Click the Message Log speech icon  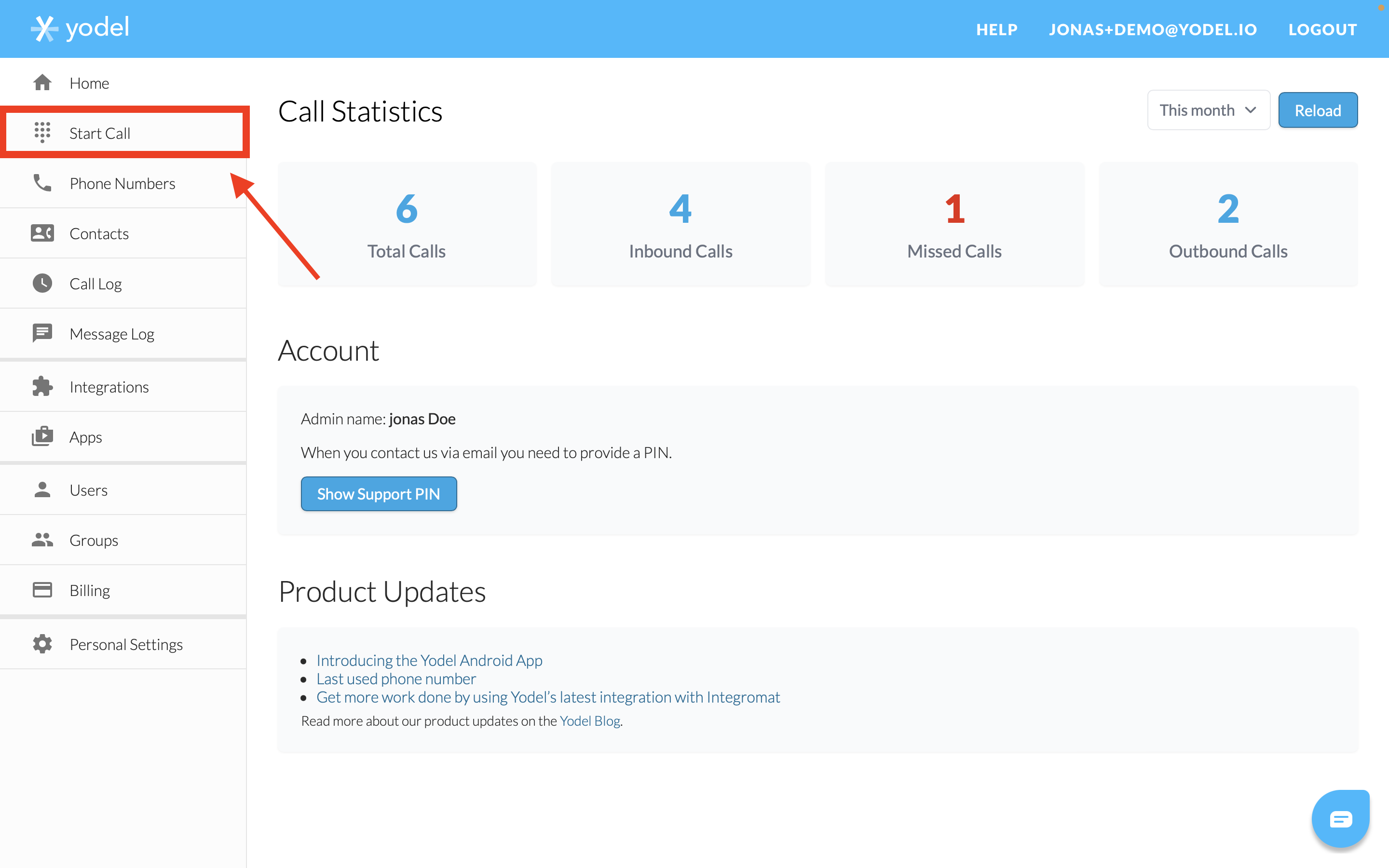[x=42, y=334]
